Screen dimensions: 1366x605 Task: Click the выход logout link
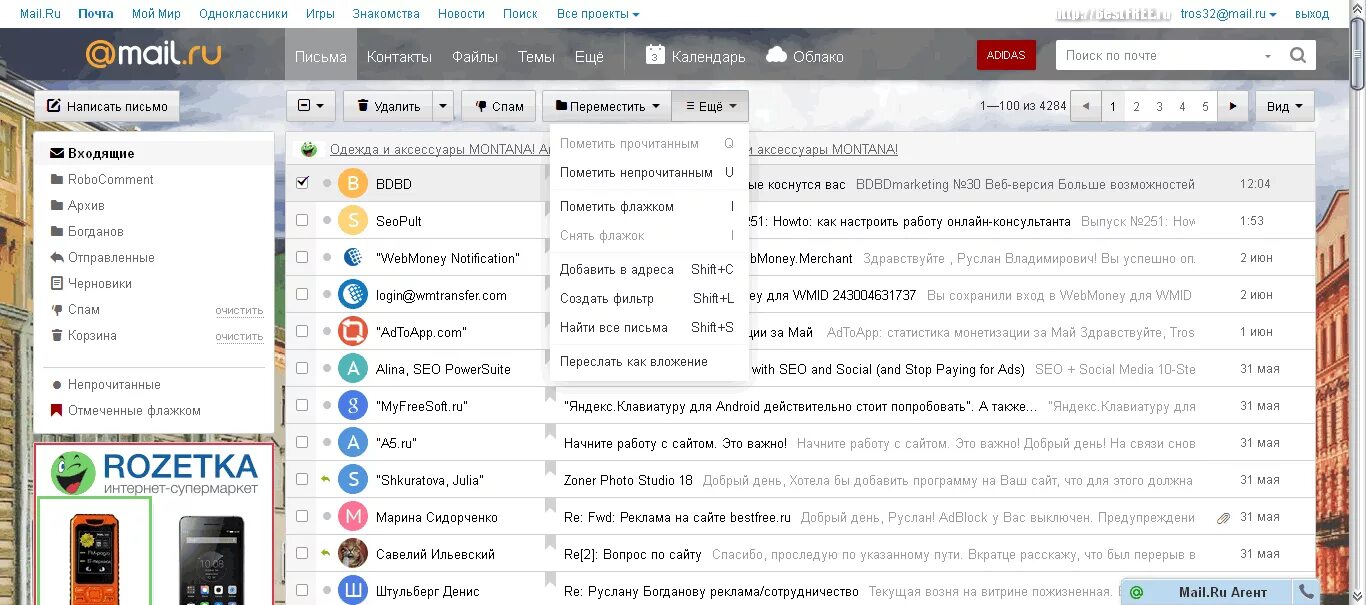click(1312, 14)
